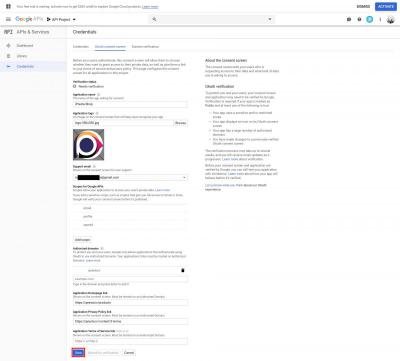
Task: Click Learn more link under Scopes
Action: coord(163,190)
